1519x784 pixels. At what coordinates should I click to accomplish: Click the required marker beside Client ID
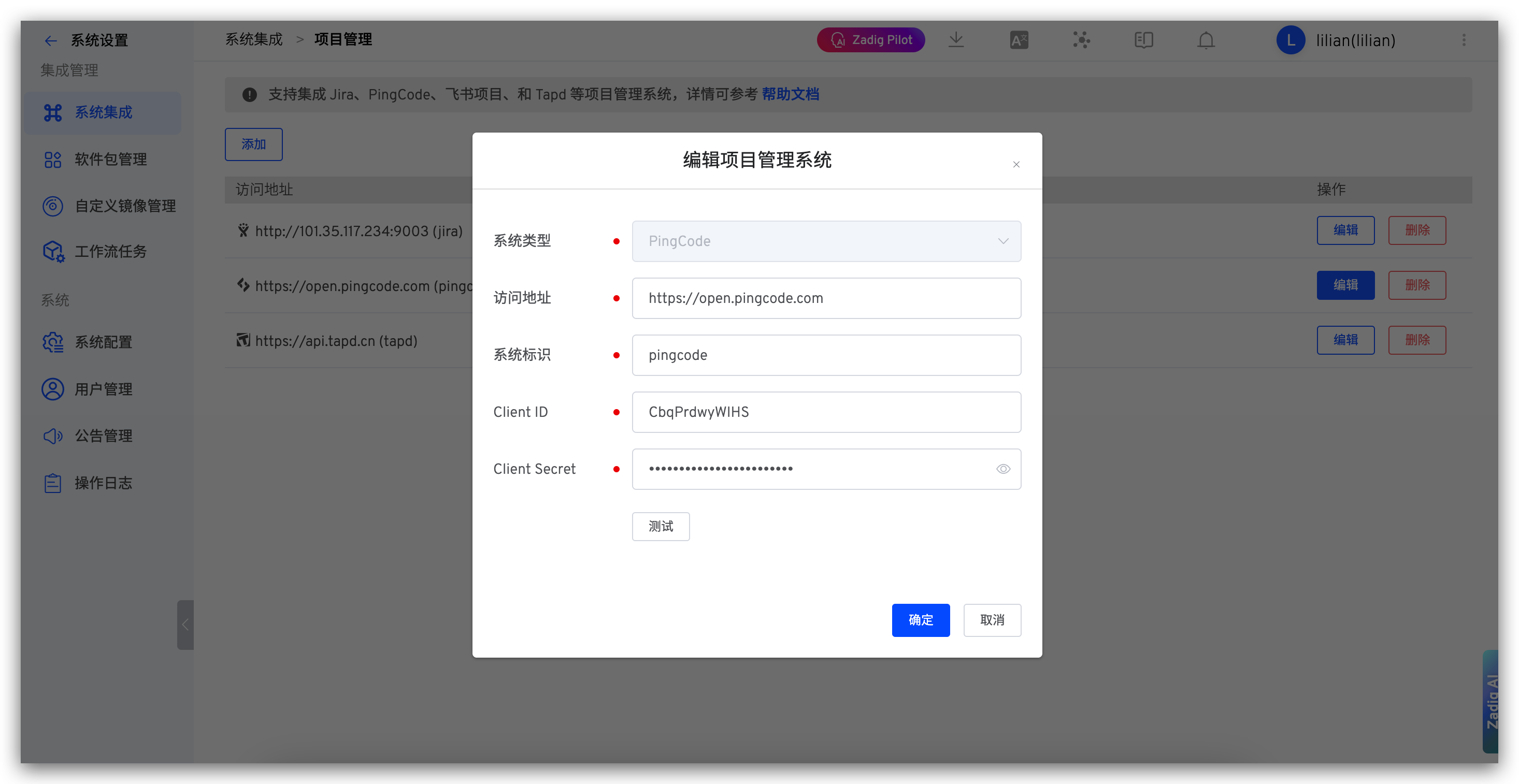click(x=617, y=412)
